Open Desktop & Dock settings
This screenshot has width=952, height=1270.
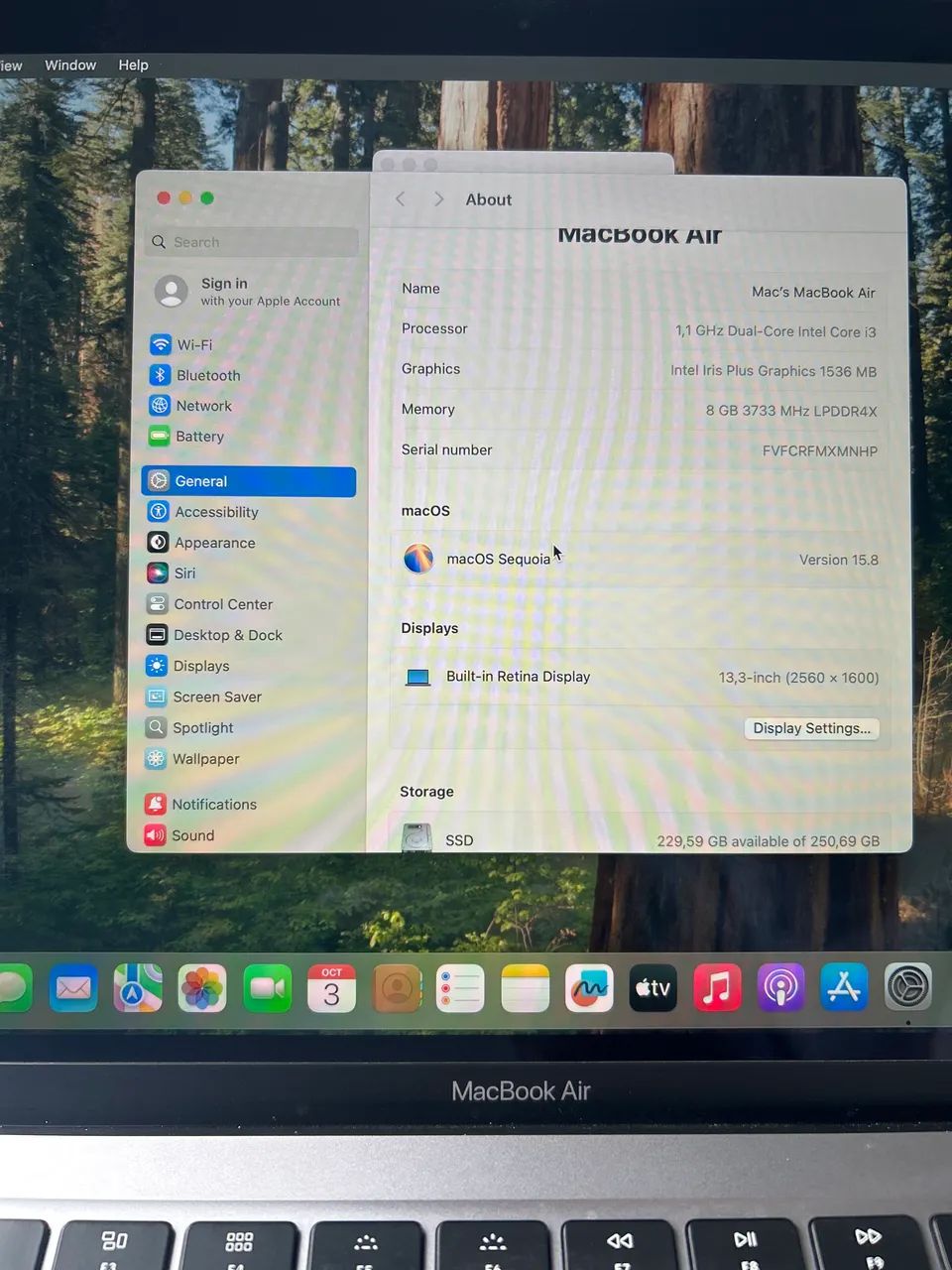pyautogui.click(x=214, y=635)
